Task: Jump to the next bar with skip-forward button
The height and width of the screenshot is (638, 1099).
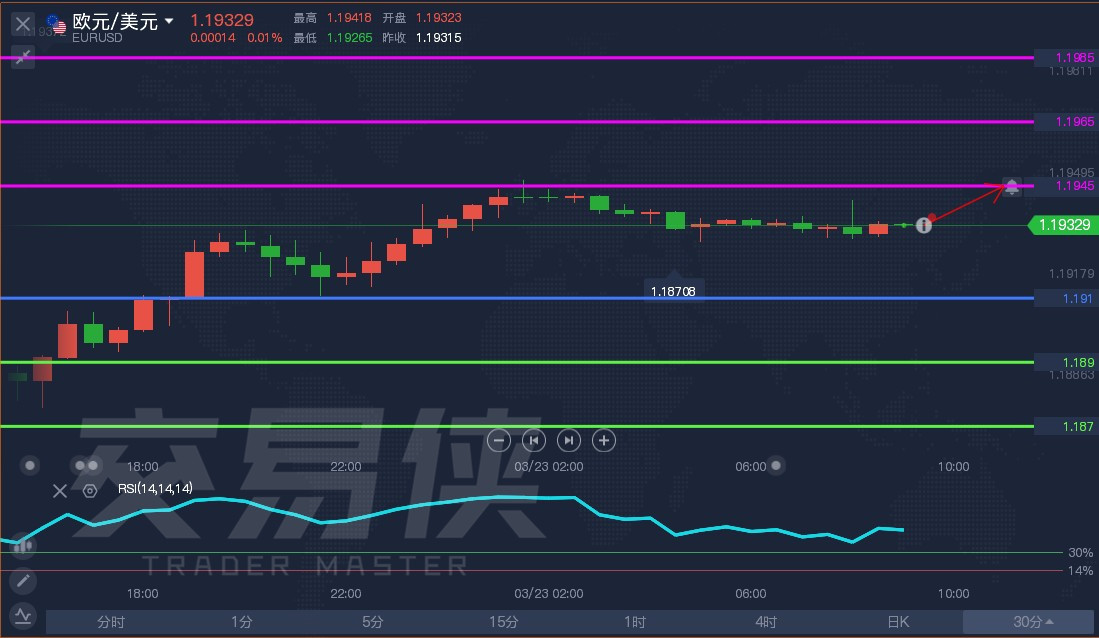Action: point(568,440)
